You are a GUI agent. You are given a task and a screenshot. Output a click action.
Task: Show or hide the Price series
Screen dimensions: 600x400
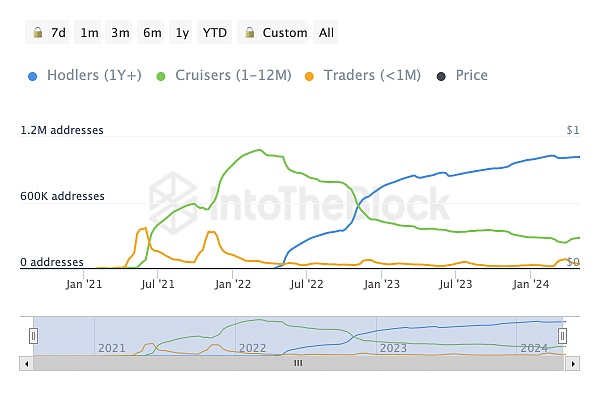472,75
